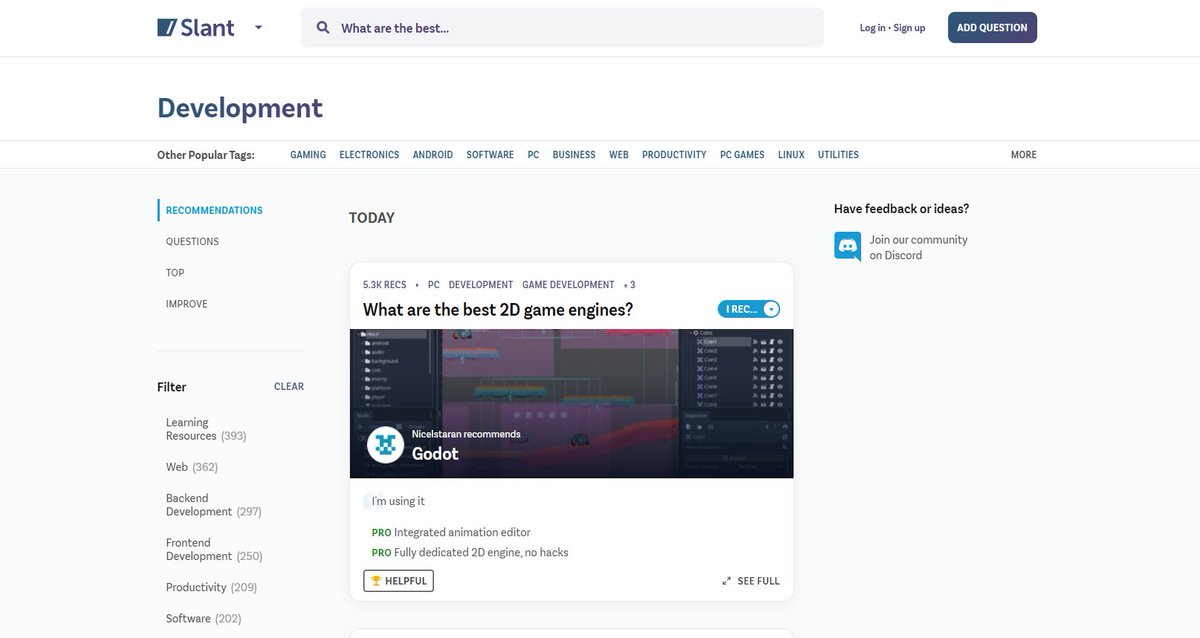Click 'Nicelstaran recommends' text
1200x638 pixels.
466,434
